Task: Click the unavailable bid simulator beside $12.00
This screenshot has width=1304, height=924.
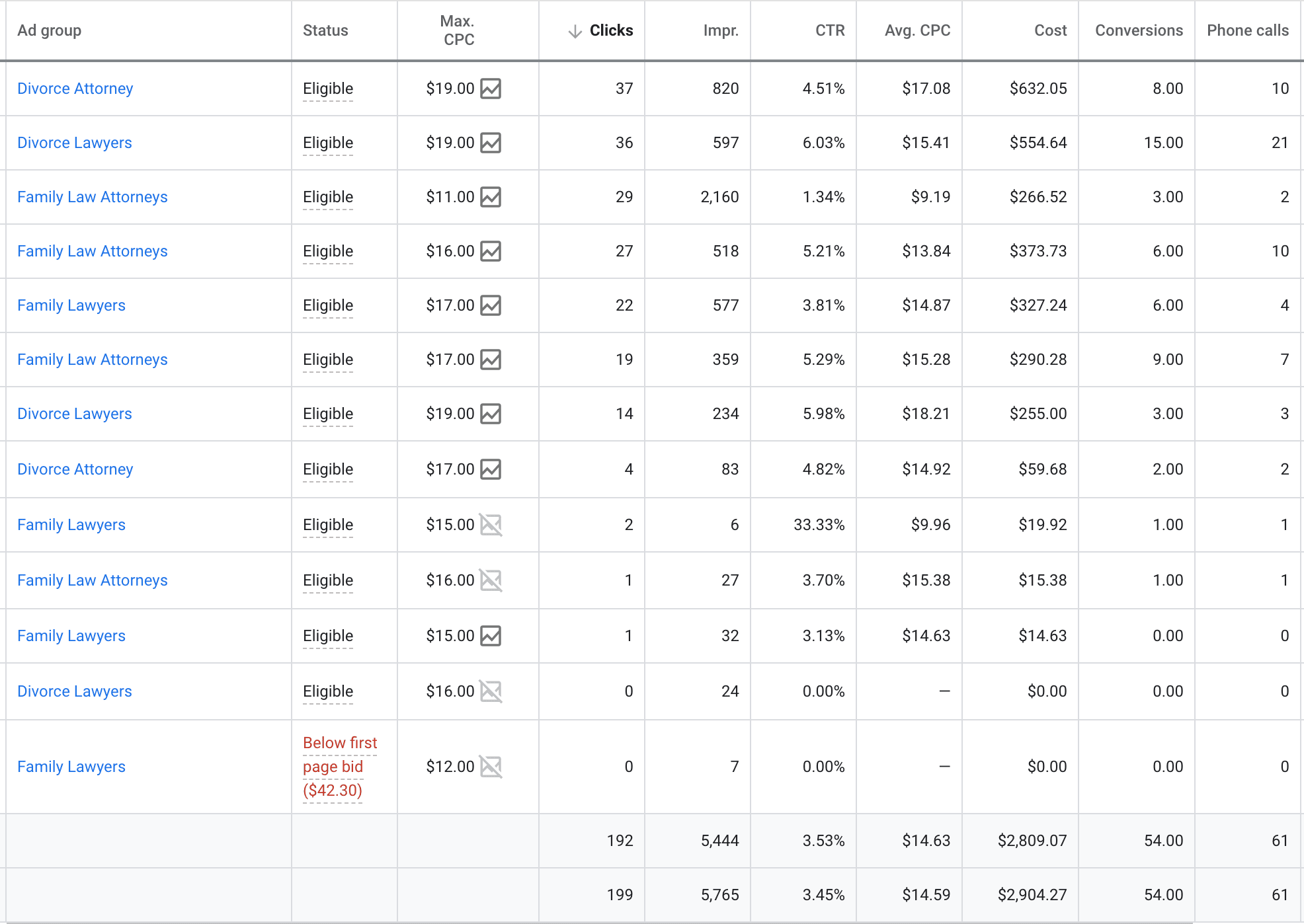Action: click(491, 767)
